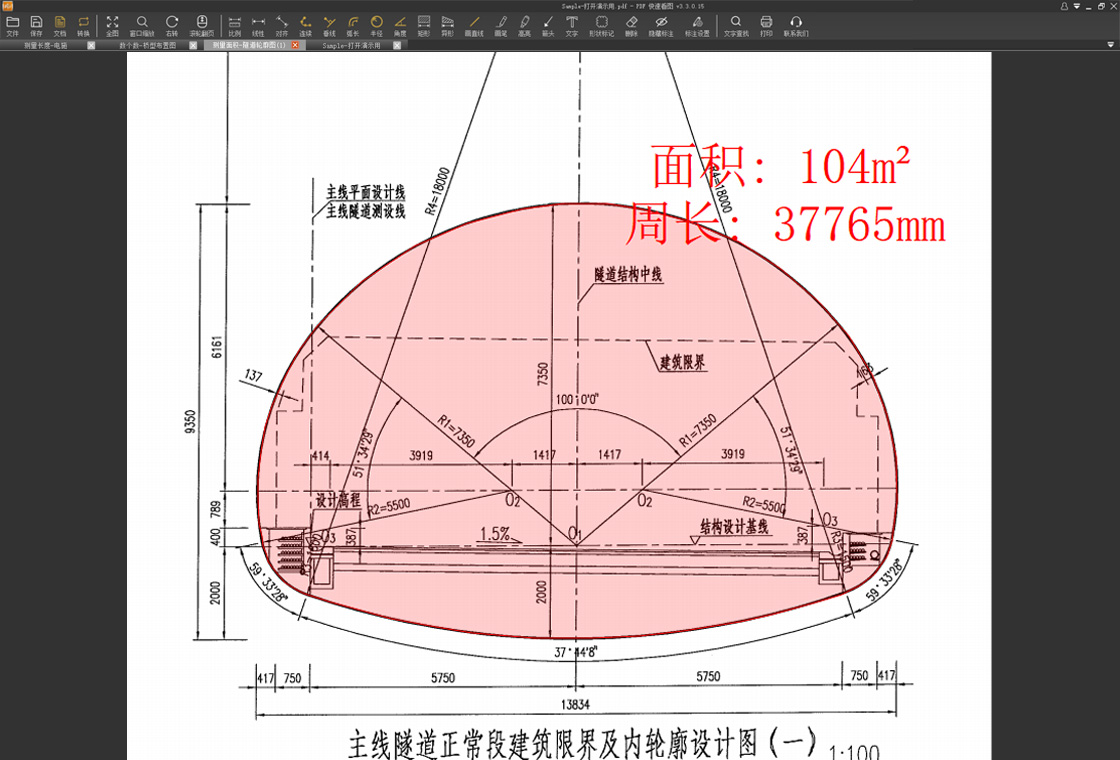Open the 文件 (File) menu icon
This screenshot has width=1120, height=760.
point(12,26)
